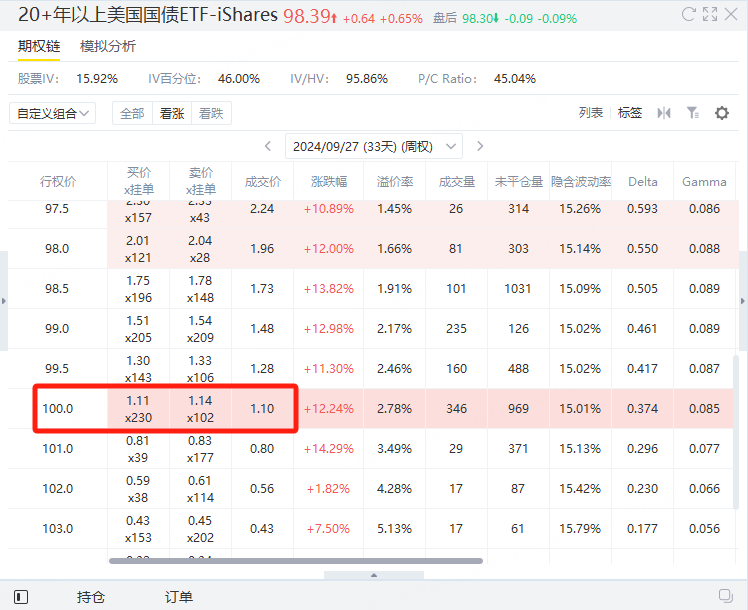The image size is (748, 610).
Task: Sort by 成交价 column header
Action: point(262,181)
